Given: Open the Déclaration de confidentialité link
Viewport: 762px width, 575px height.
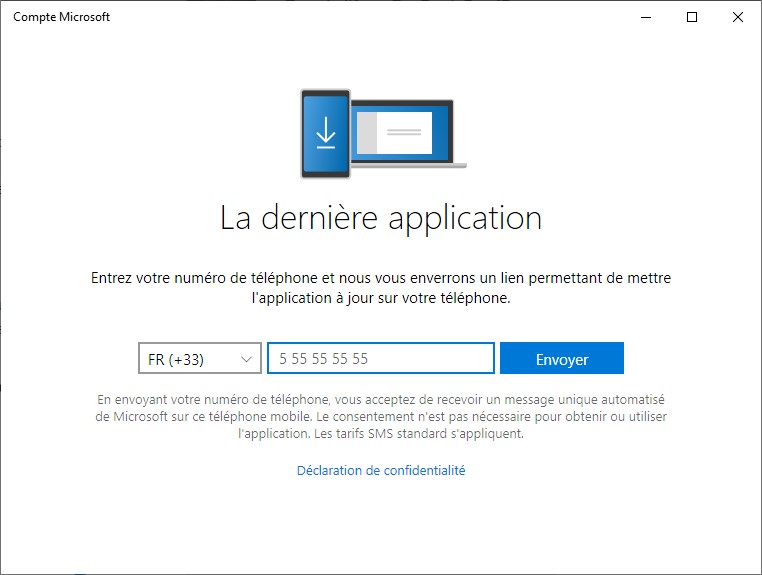Looking at the screenshot, I should point(381,470).
